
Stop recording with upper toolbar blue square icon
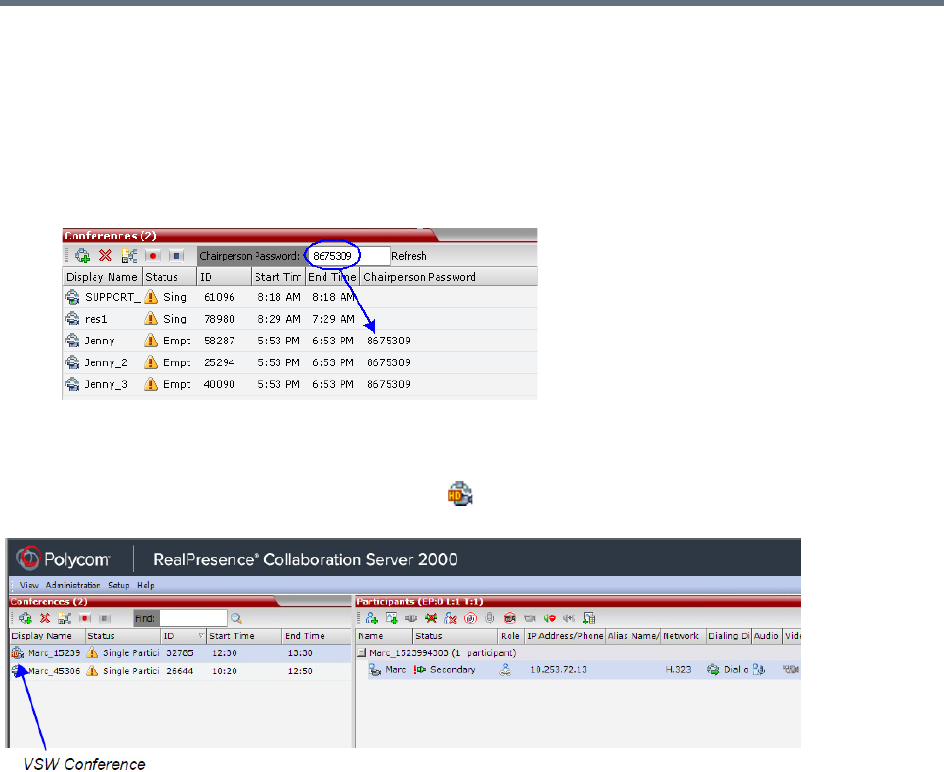[176, 256]
